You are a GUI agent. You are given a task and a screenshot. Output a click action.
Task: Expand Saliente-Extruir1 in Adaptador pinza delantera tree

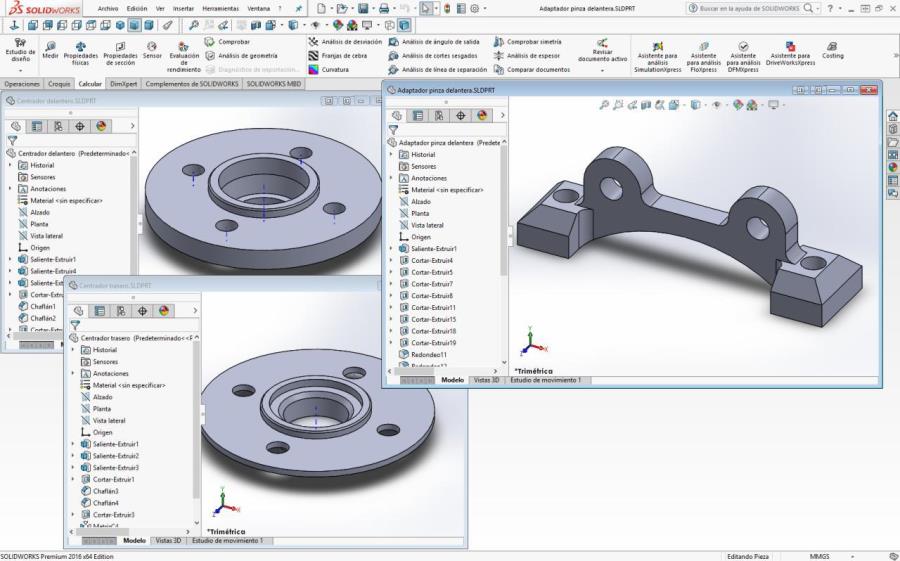tap(392, 249)
